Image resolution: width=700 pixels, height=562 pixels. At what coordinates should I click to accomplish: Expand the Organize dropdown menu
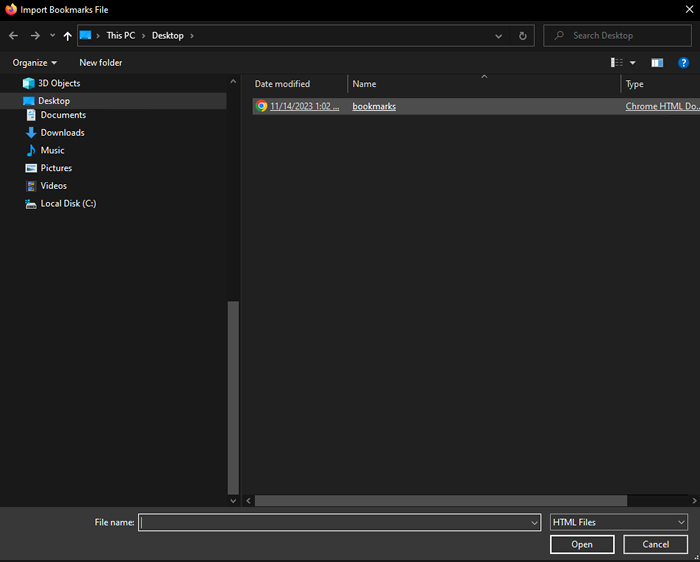35,62
